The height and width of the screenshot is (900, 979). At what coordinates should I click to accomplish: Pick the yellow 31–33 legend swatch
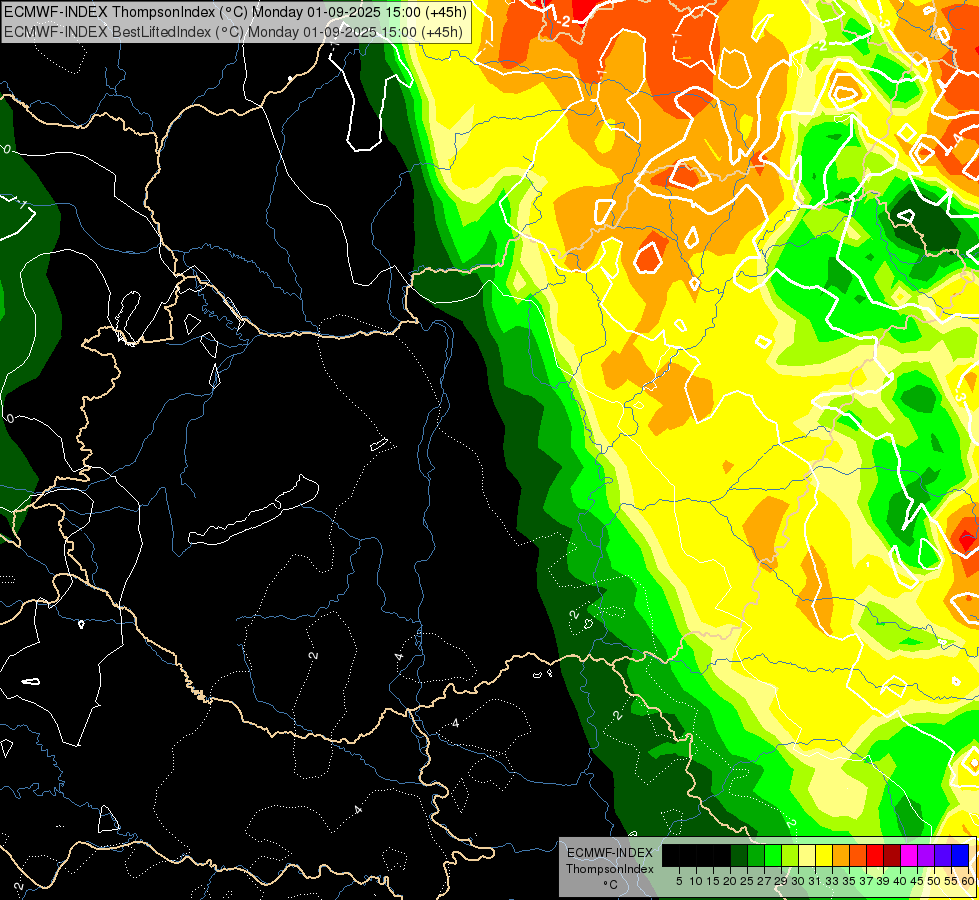pos(824,855)
